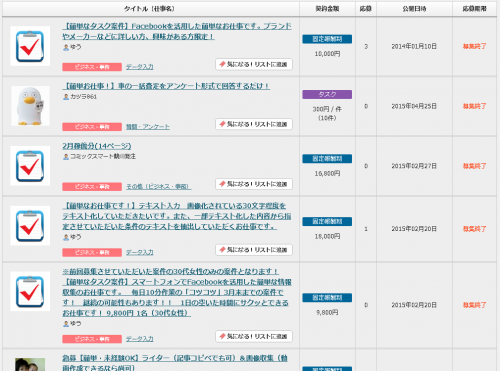Image resolution: width=500 pixels, height=371 pixels.
Task: Select the 300円 / 件 price text
Action: tap(327, 109)
